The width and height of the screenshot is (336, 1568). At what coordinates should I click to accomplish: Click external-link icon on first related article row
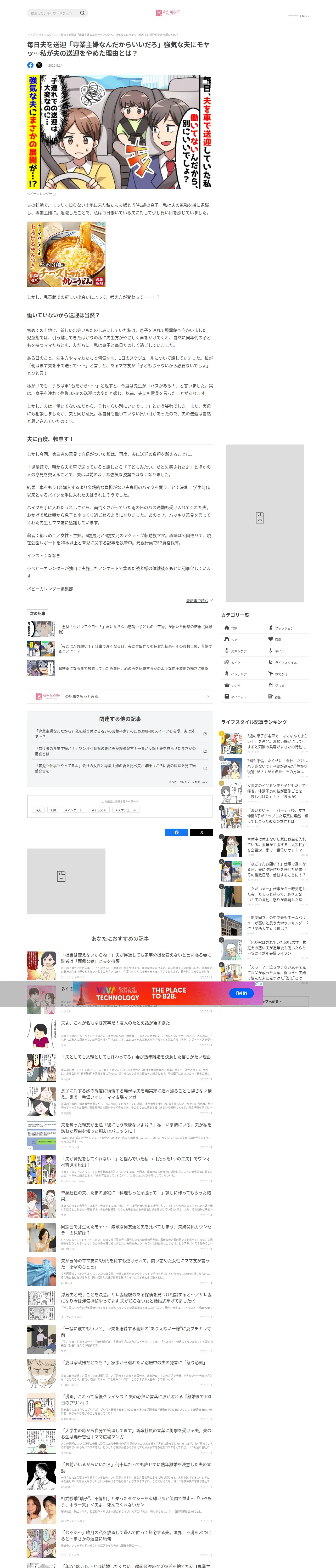(x=205, y=734)
